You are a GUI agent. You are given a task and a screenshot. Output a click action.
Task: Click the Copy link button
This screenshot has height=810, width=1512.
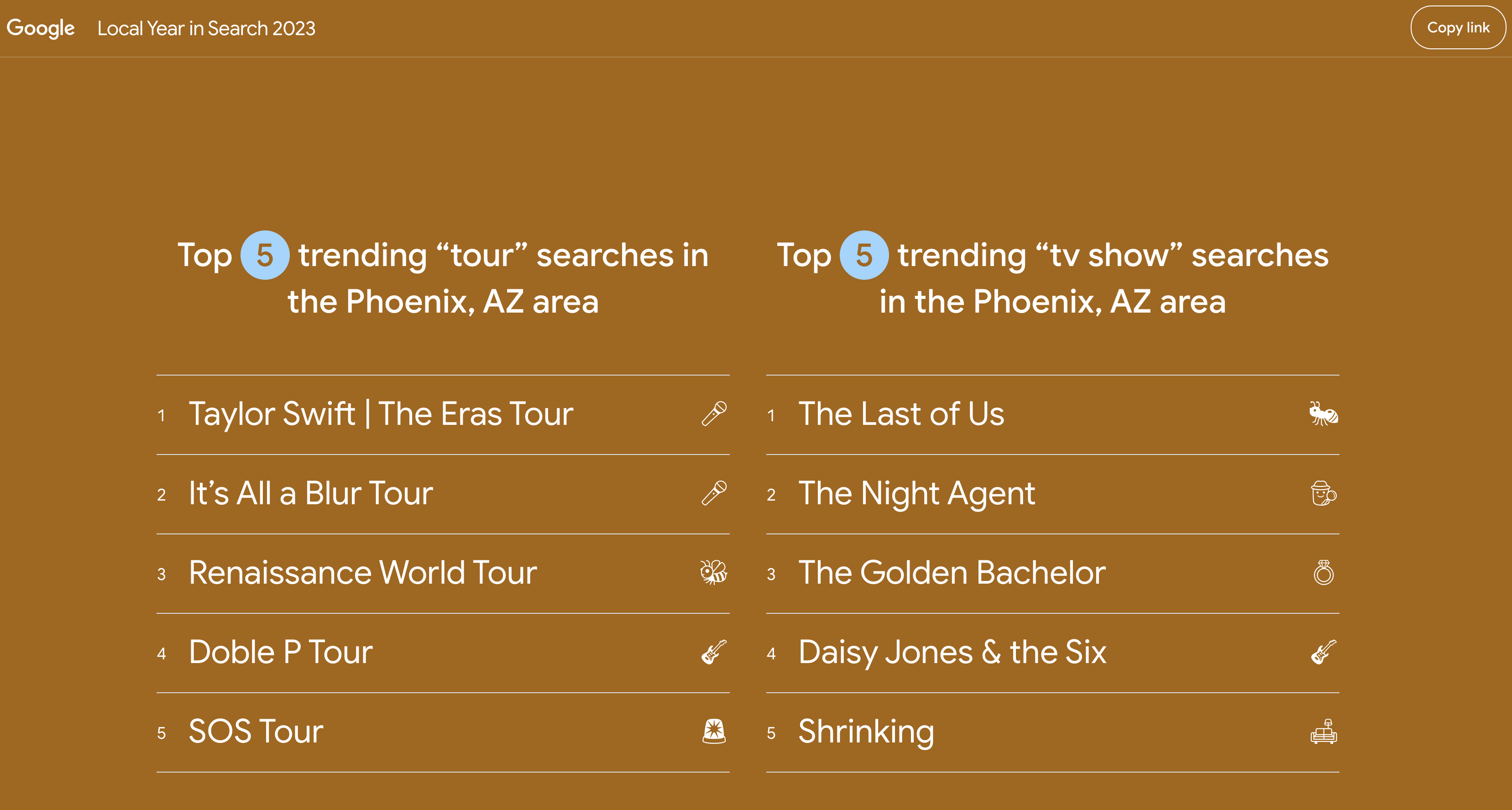click(x=1458, y=27)
